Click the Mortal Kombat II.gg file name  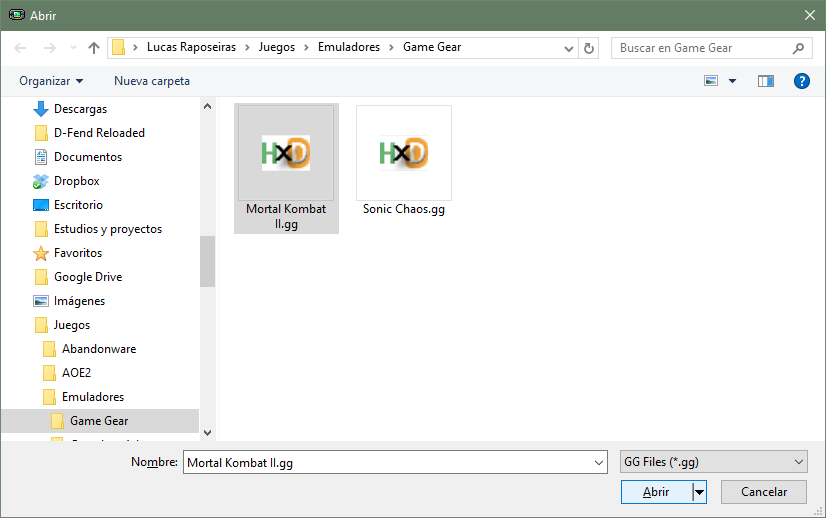coord(286,217)
